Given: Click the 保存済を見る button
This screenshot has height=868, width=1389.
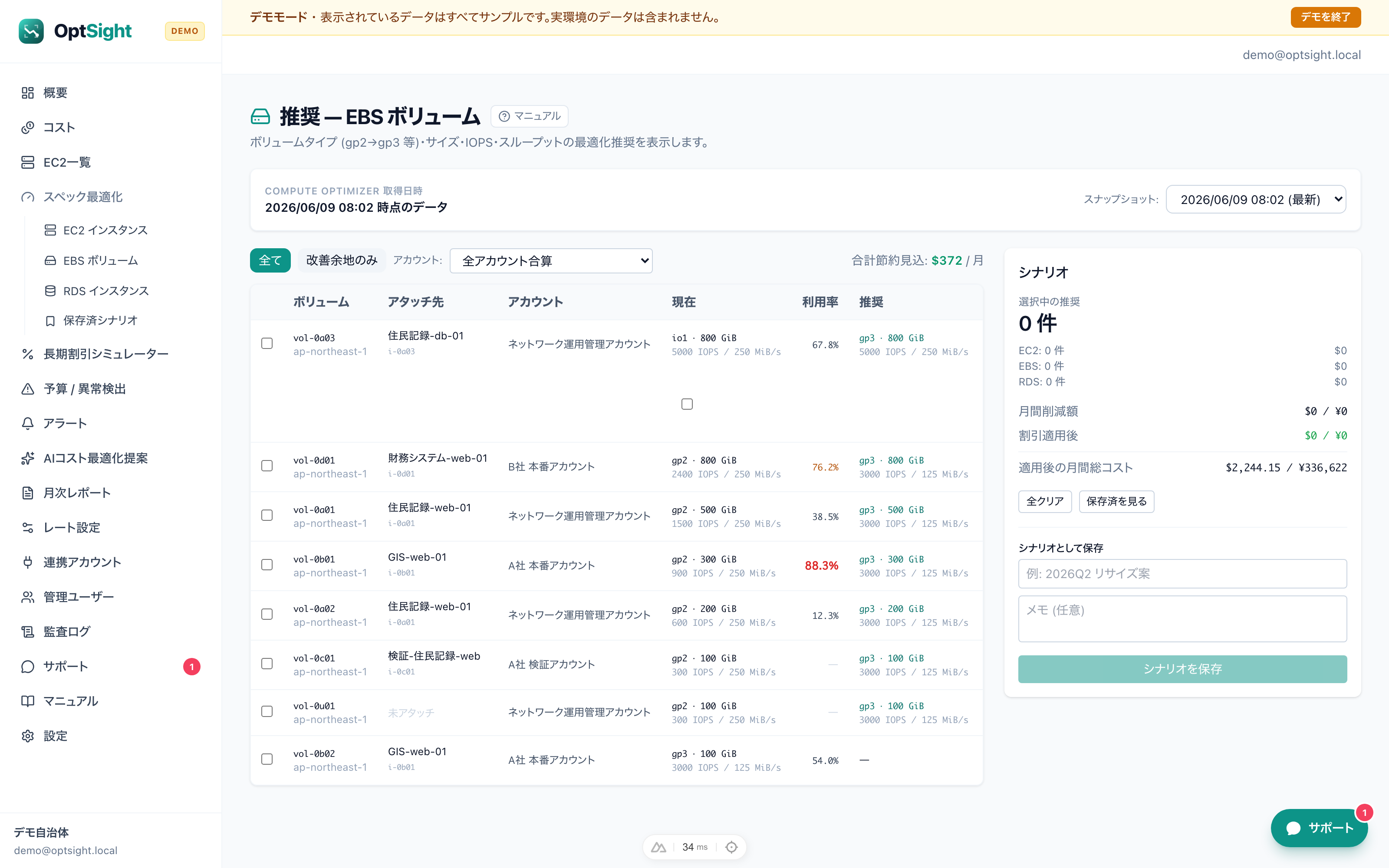Looking at the screenshot, I should point(1116,501).
